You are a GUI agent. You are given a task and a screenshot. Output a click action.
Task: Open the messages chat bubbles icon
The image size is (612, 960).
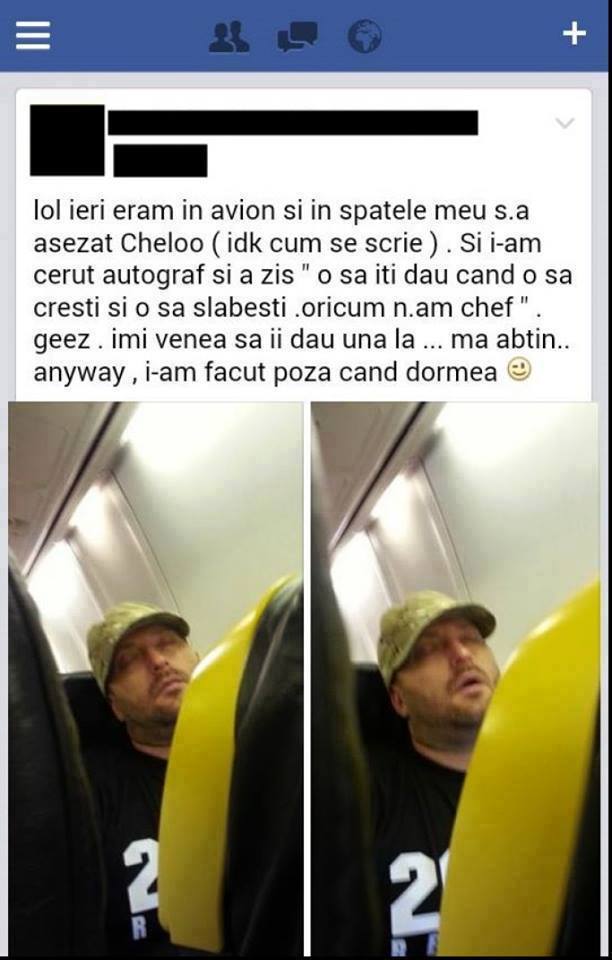(x=297, y=36)
